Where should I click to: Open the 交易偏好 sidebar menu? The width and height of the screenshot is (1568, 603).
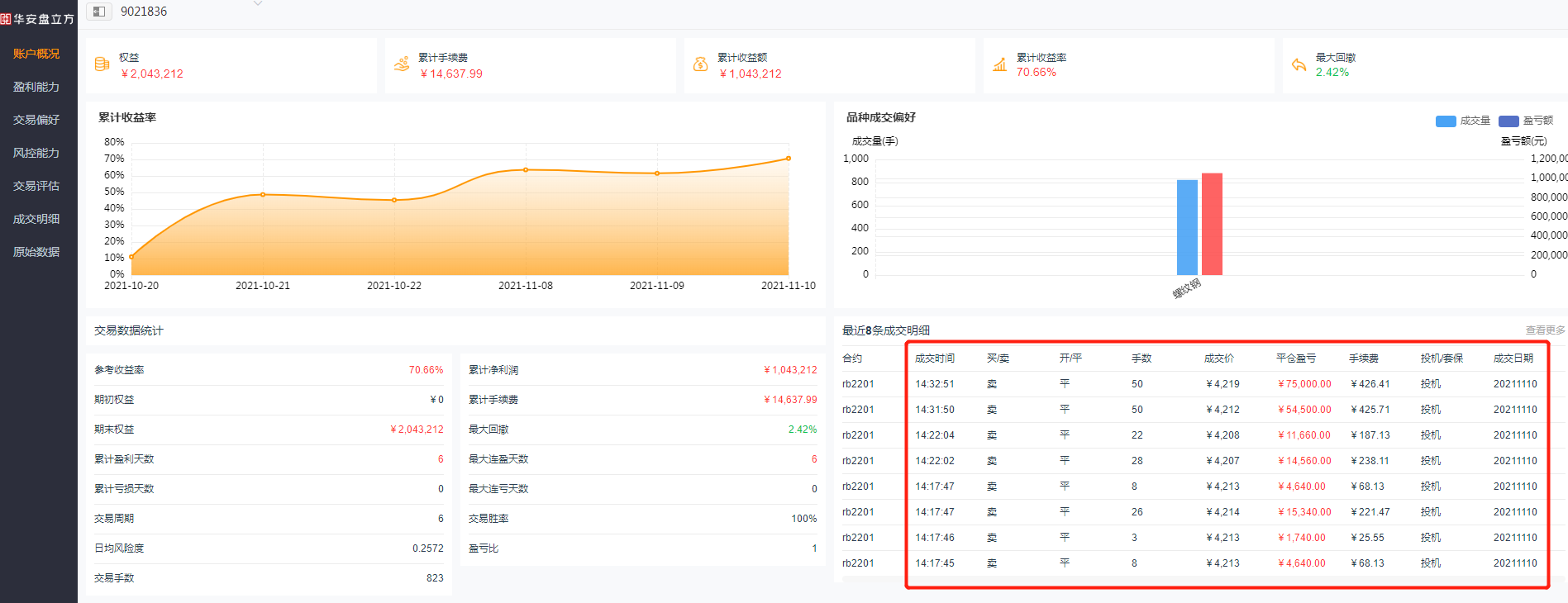(x=36, y=120)
